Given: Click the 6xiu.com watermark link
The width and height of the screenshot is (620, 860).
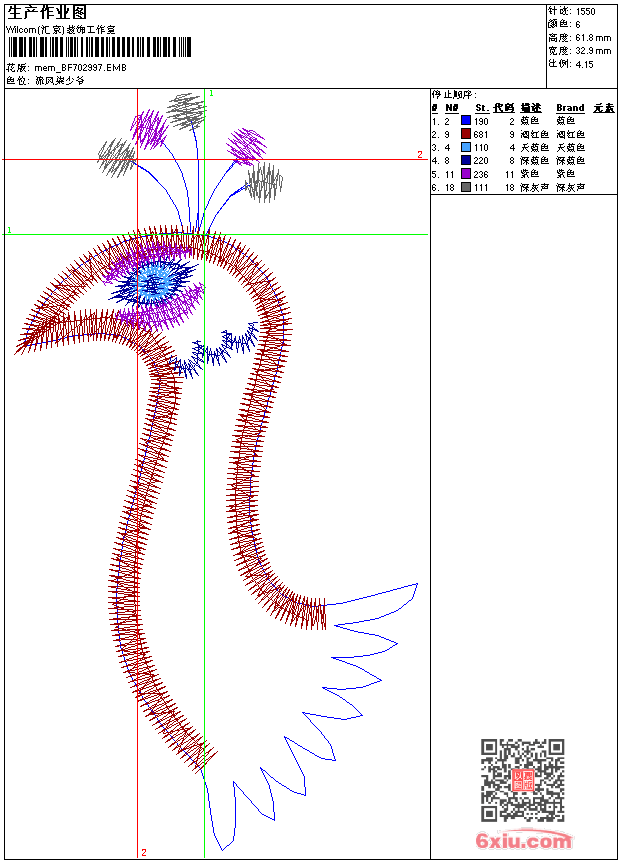Looking at the screenshot, I should click(x=524, y=841).
